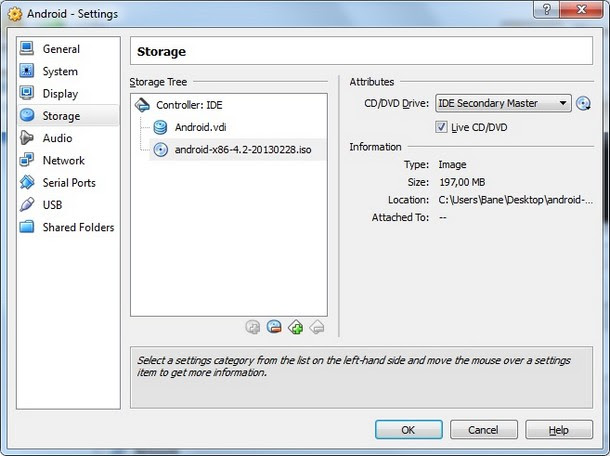Click the Shared Folders folder icon
610x456 pixels.
point(27,226)
